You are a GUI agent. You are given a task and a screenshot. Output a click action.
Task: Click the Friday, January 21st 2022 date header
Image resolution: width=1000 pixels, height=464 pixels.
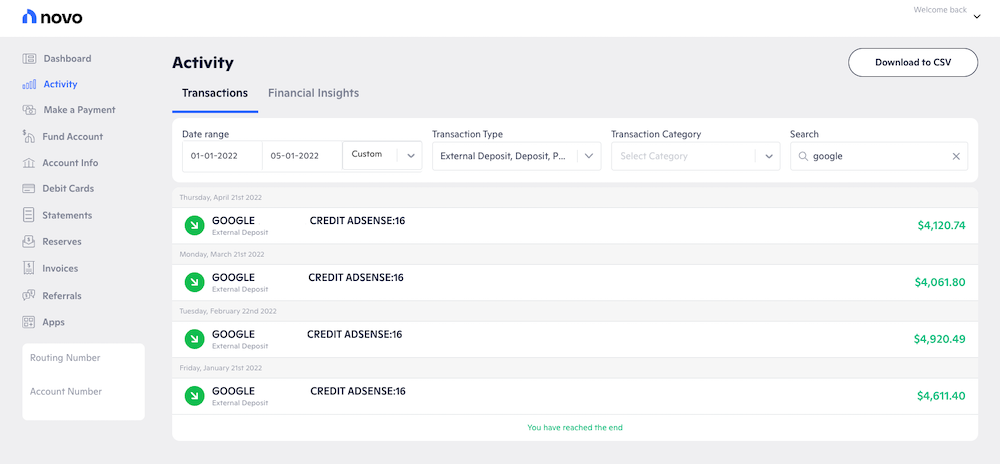(221, 368)
